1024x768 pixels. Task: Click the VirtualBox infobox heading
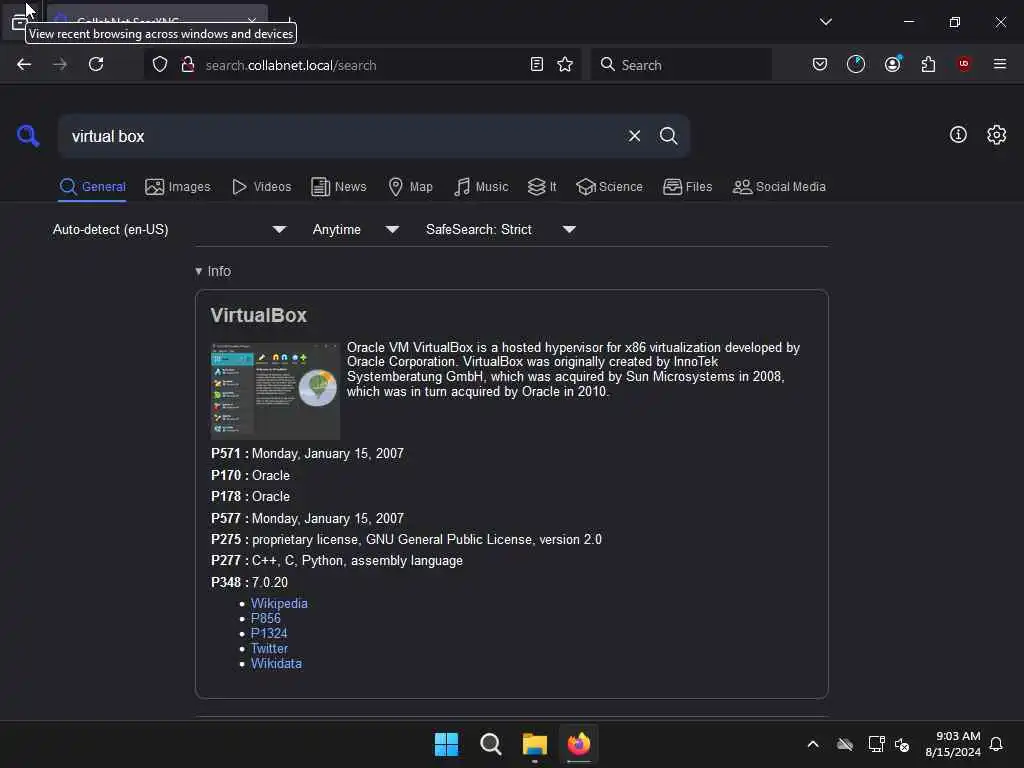(x=259, y=315)
